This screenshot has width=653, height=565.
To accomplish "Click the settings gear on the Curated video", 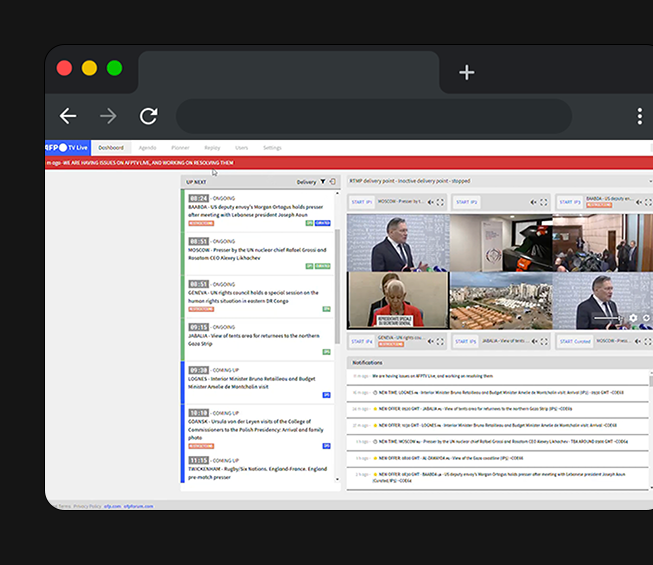I will 633,318.
